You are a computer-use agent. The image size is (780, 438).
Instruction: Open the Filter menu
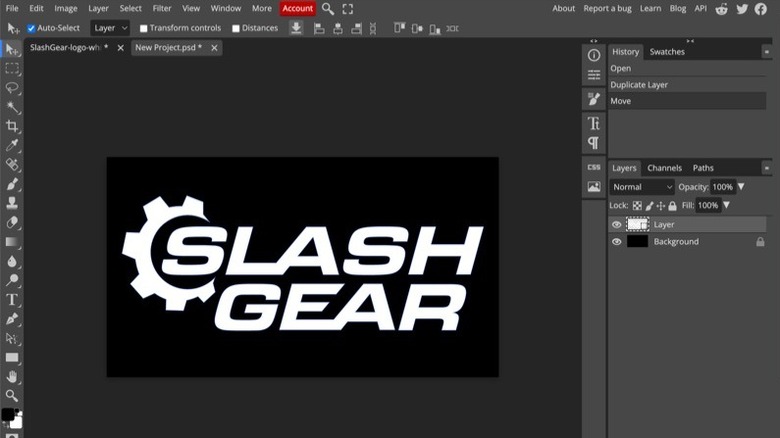161,8
